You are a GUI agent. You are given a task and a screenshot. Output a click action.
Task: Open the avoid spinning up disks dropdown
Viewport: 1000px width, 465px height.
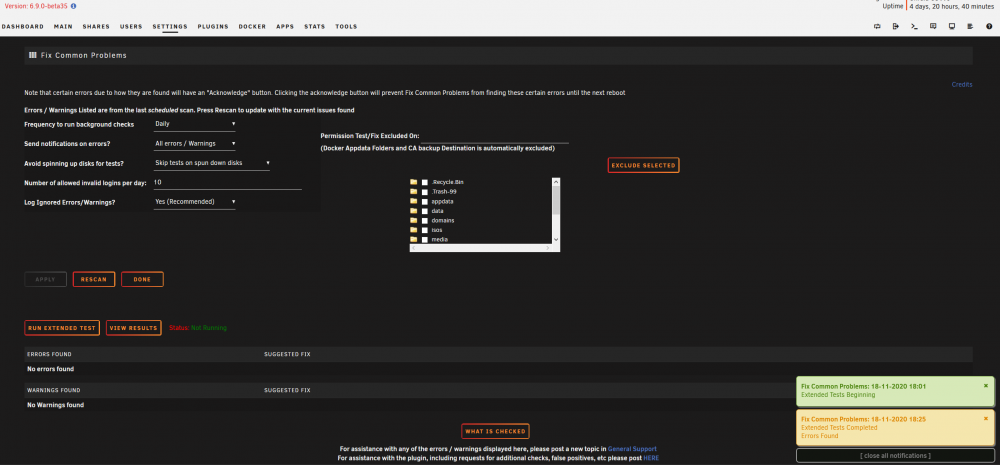[212, 163]
